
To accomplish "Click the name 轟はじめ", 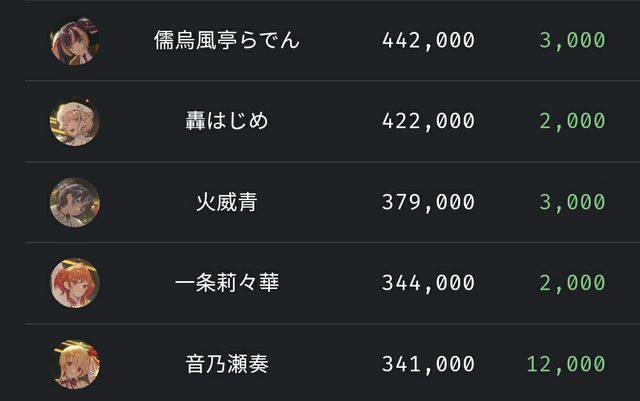I will pos(227,122).
